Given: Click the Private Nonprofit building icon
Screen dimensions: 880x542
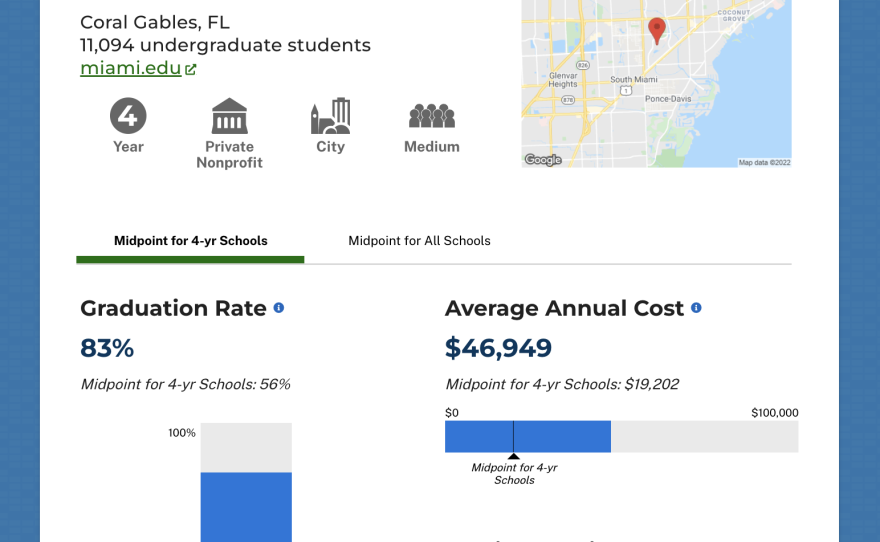Looking at the screenshot, I should 229,116.
